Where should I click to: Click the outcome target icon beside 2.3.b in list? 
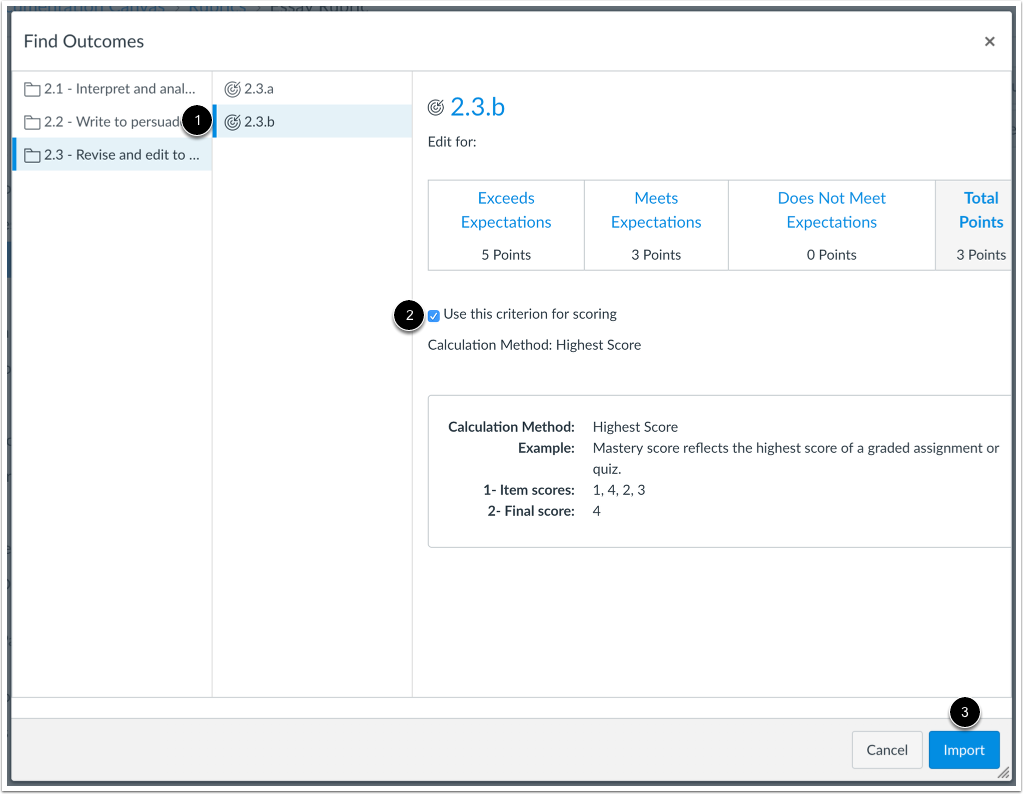(232, 122)
